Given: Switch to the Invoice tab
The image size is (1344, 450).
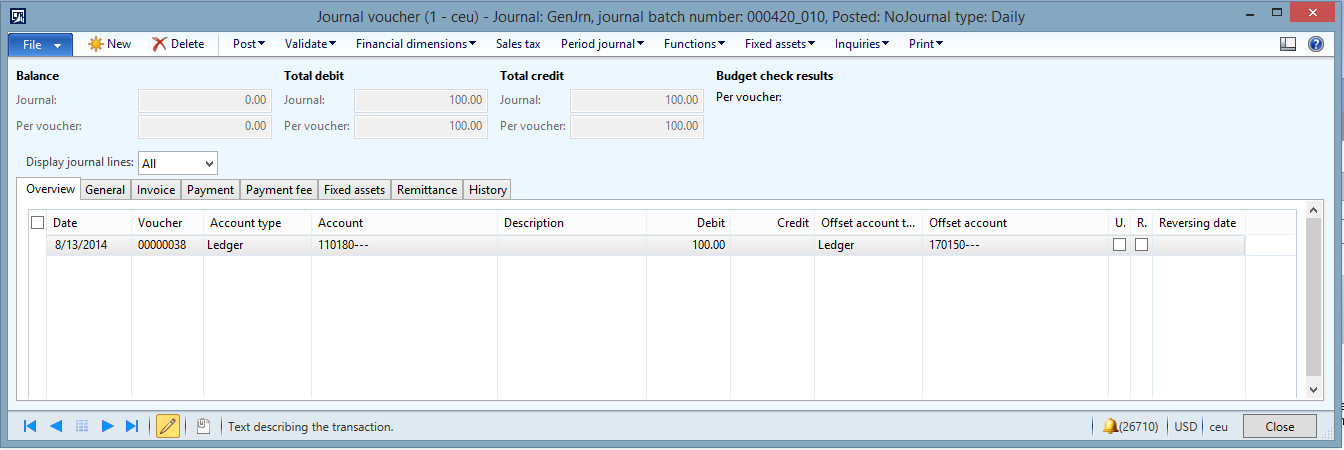Looking at the screenshot, I should 156,190.
